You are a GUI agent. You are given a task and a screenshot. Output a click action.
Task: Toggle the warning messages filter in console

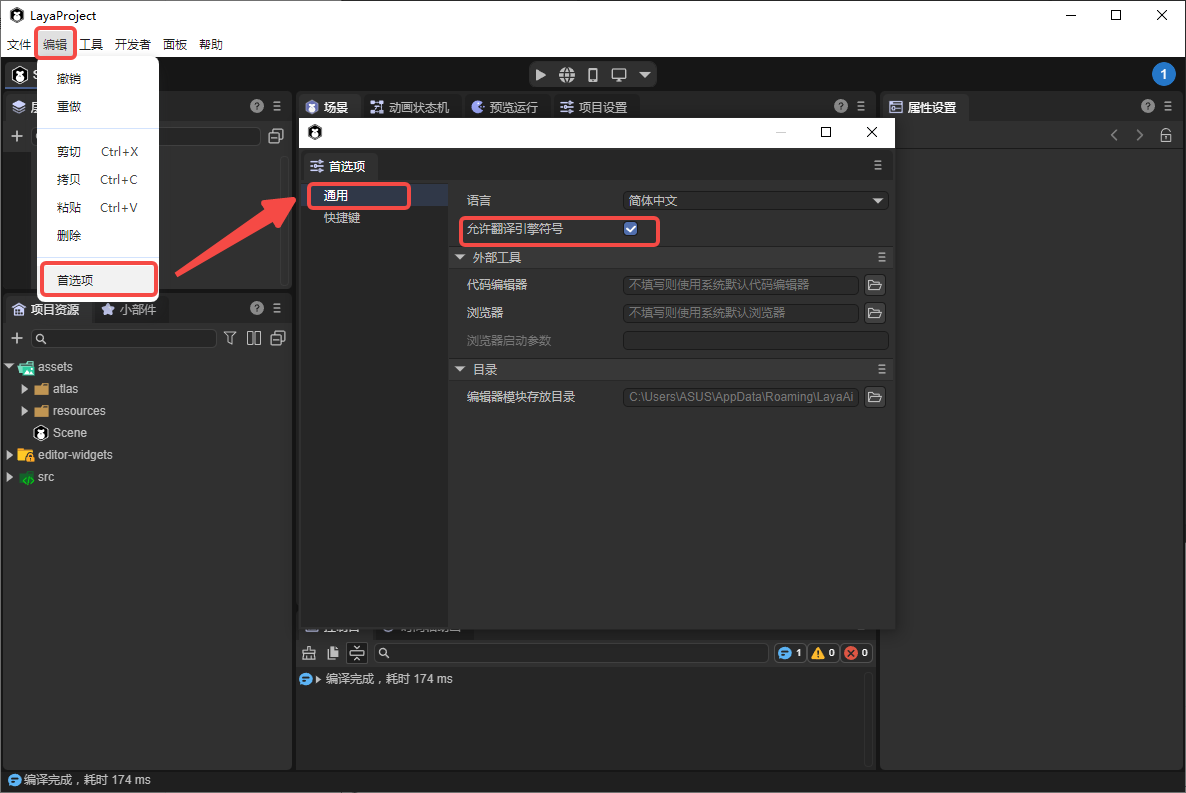point(823,653)
